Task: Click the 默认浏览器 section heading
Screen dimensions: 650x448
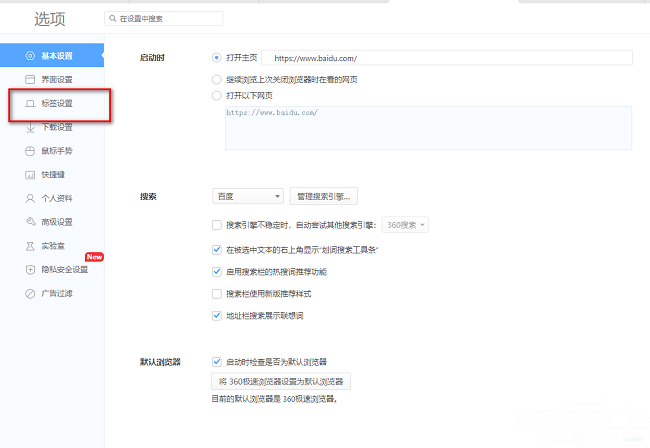Action: (x=160, y=362)
